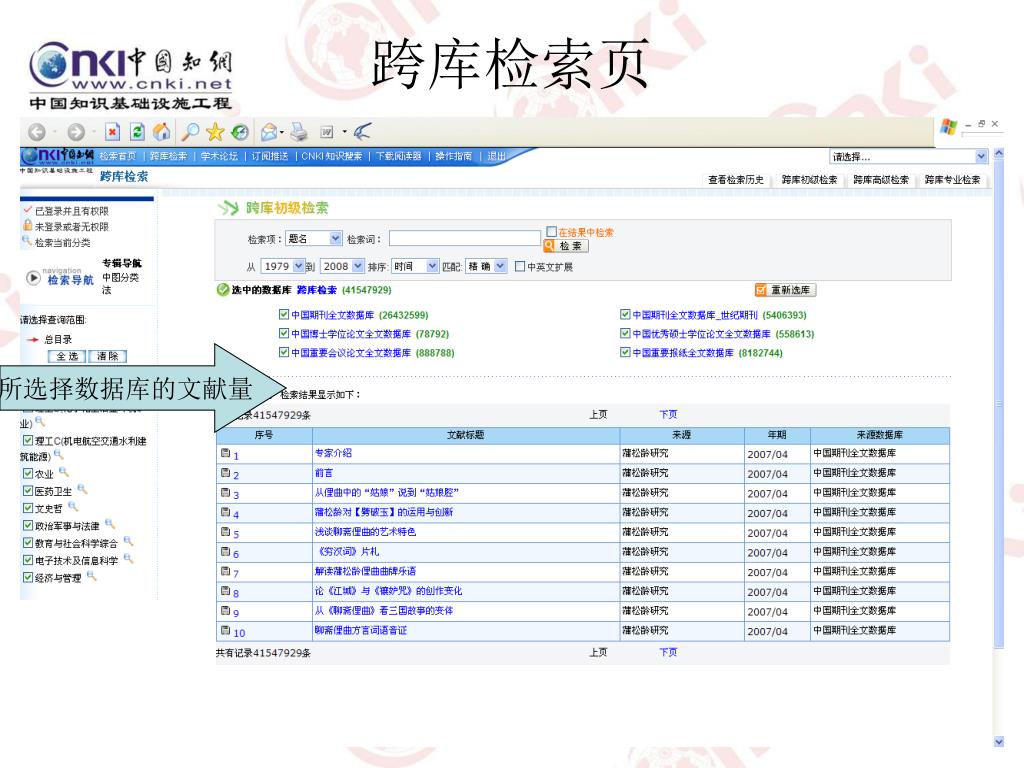Click the bird messenger toolbar icon
Image resolution: width=1024 pixels, height=768 pixels.
[x=362, y=132]
